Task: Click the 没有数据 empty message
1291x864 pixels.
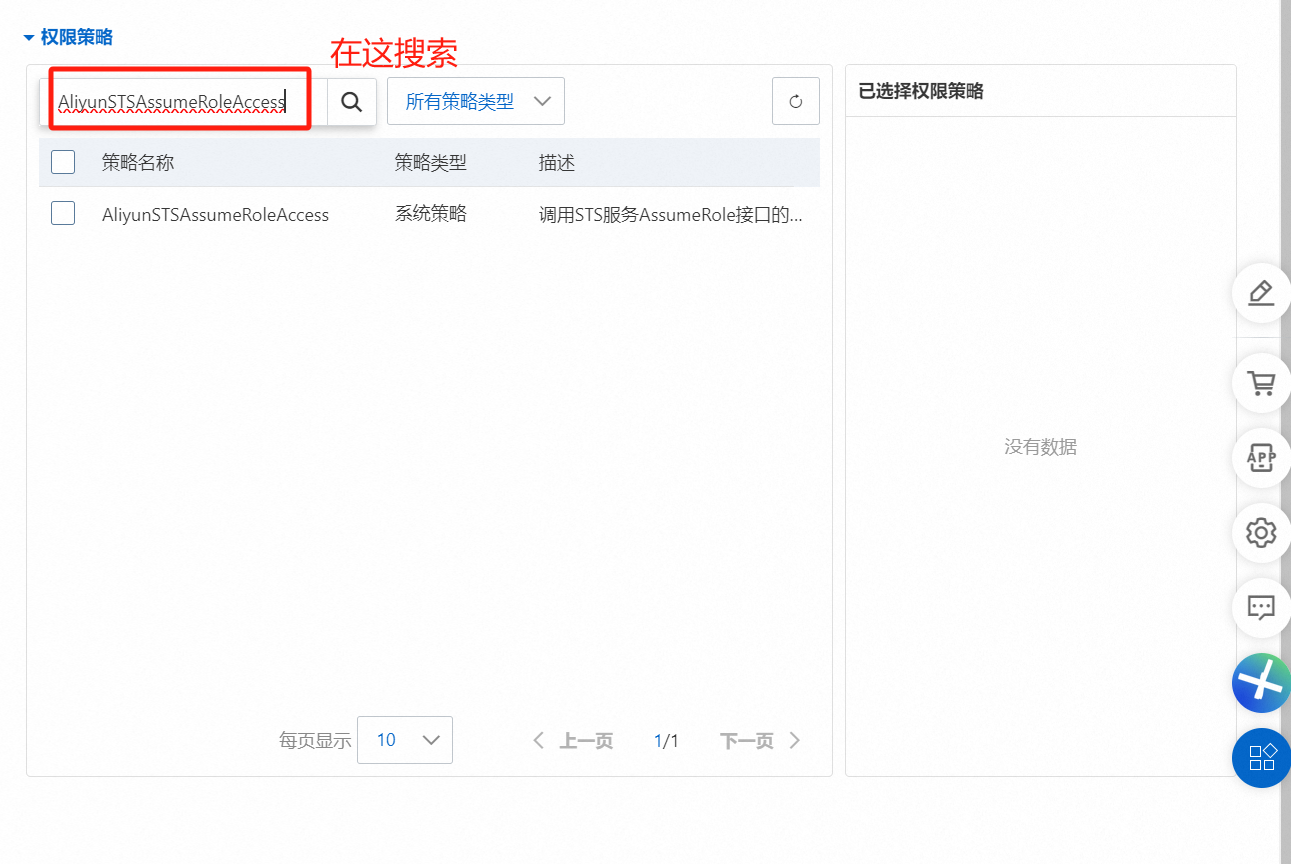Action: click(1040, 447)
